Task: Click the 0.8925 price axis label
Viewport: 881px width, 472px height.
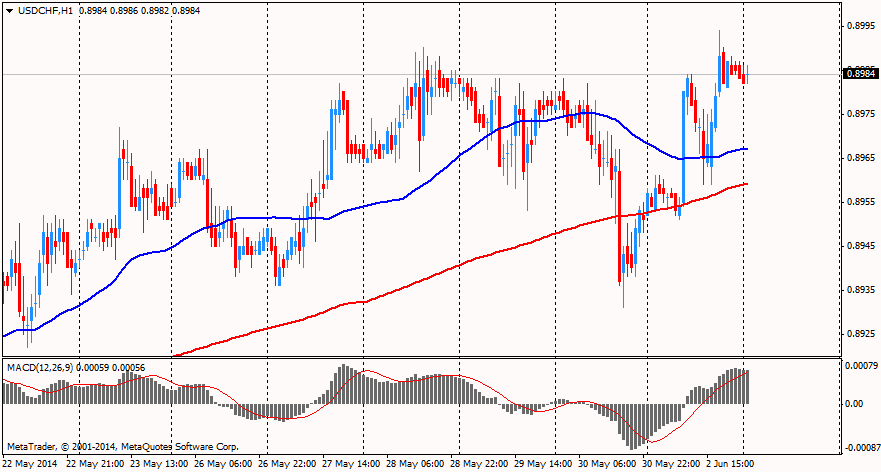Action: pos(862,334)
